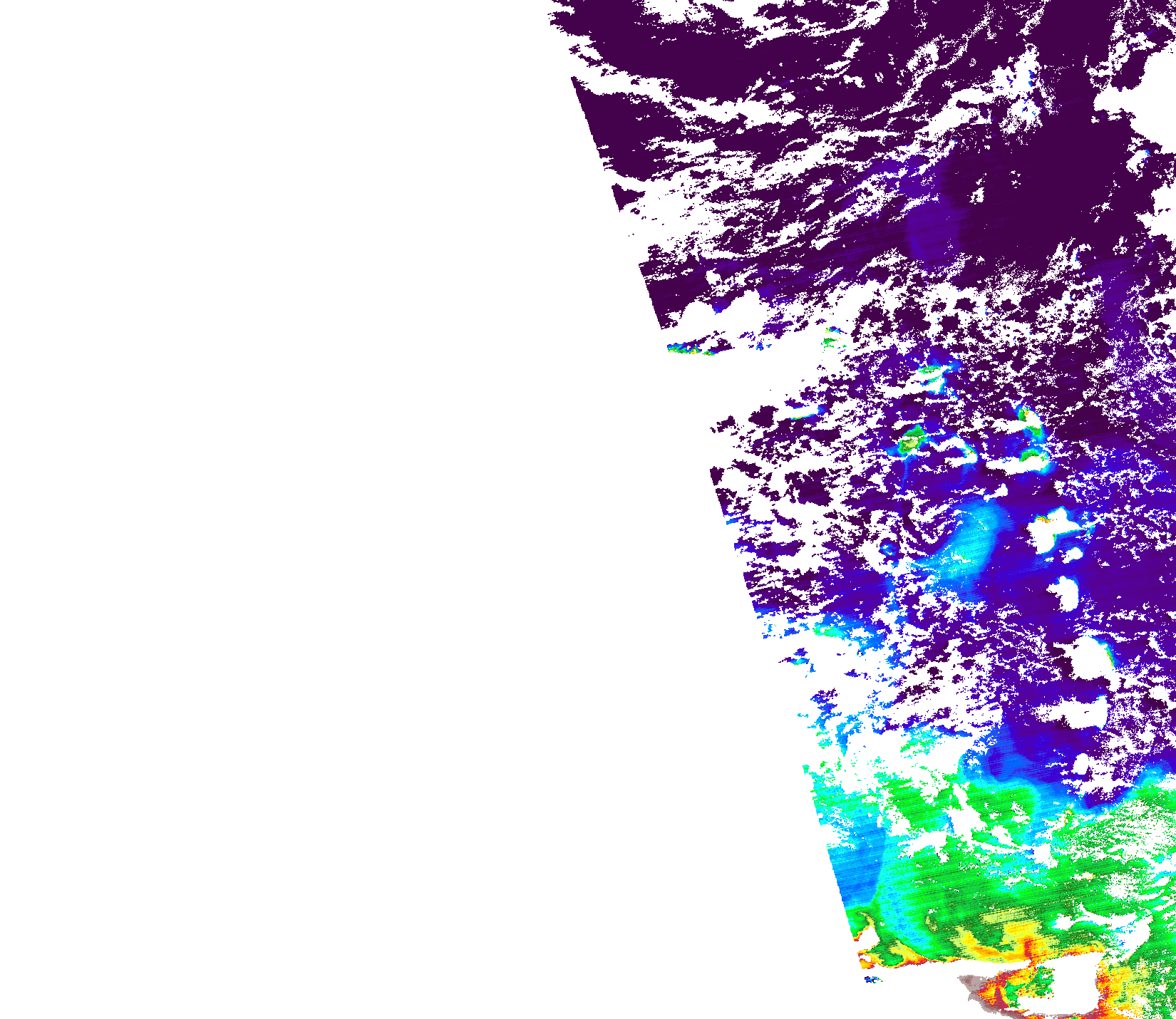Image resolution: width=1176 pixels, height=1019 pixels.
Task: Click the large blank white area on the left
Action: 285,499
